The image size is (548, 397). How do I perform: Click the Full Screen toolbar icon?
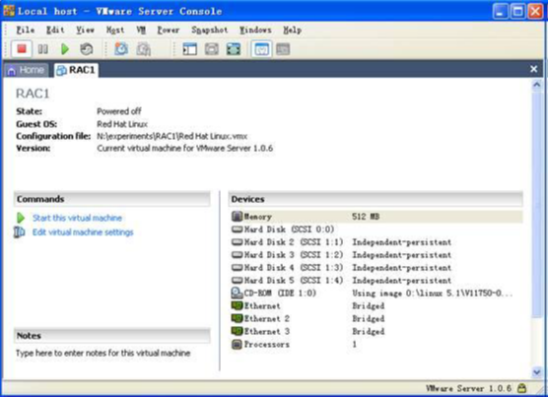233,49
